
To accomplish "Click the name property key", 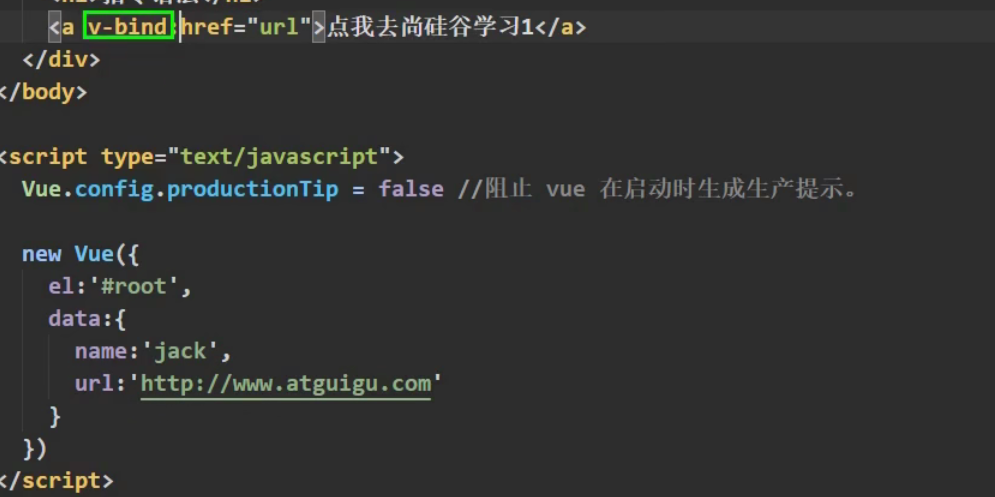I will coord(101,351).
